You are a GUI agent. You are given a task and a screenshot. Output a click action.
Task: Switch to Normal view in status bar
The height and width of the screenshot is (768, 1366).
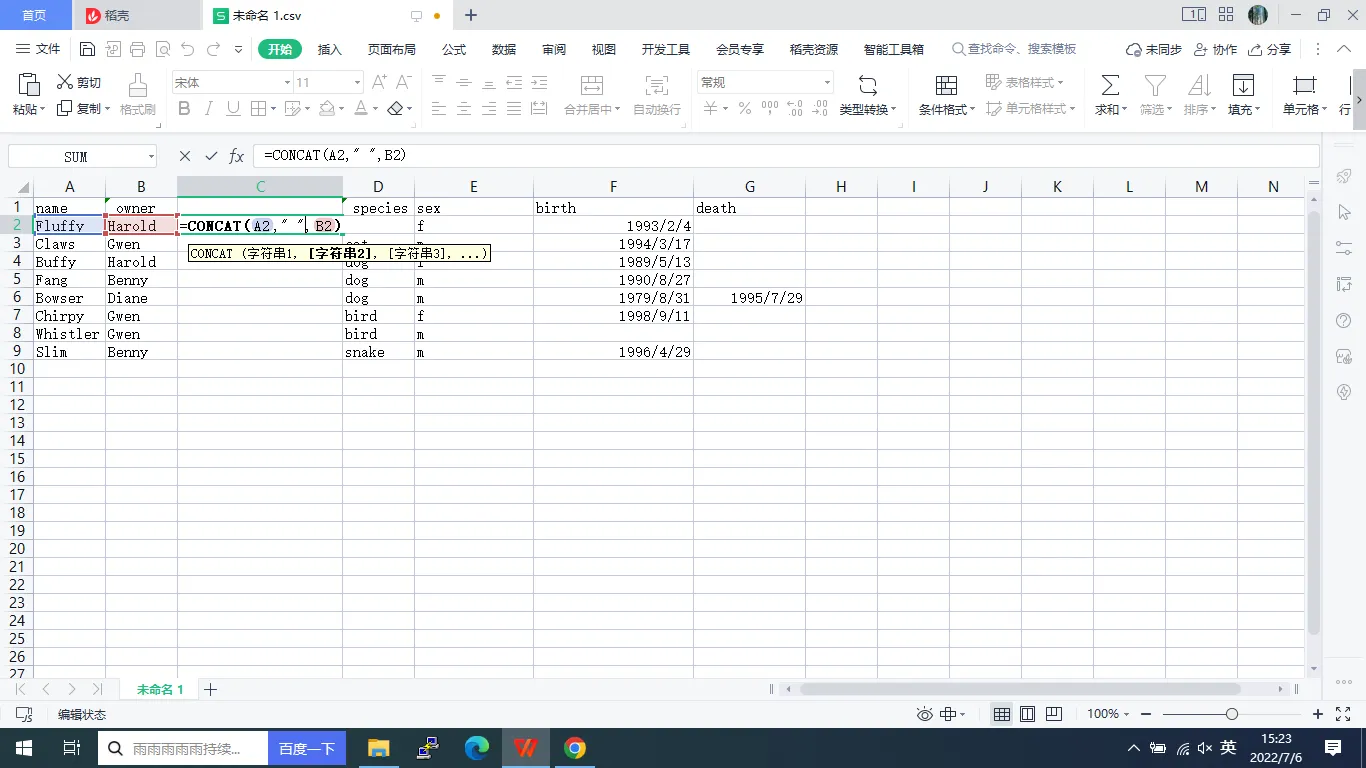[x=1001, y=714]
